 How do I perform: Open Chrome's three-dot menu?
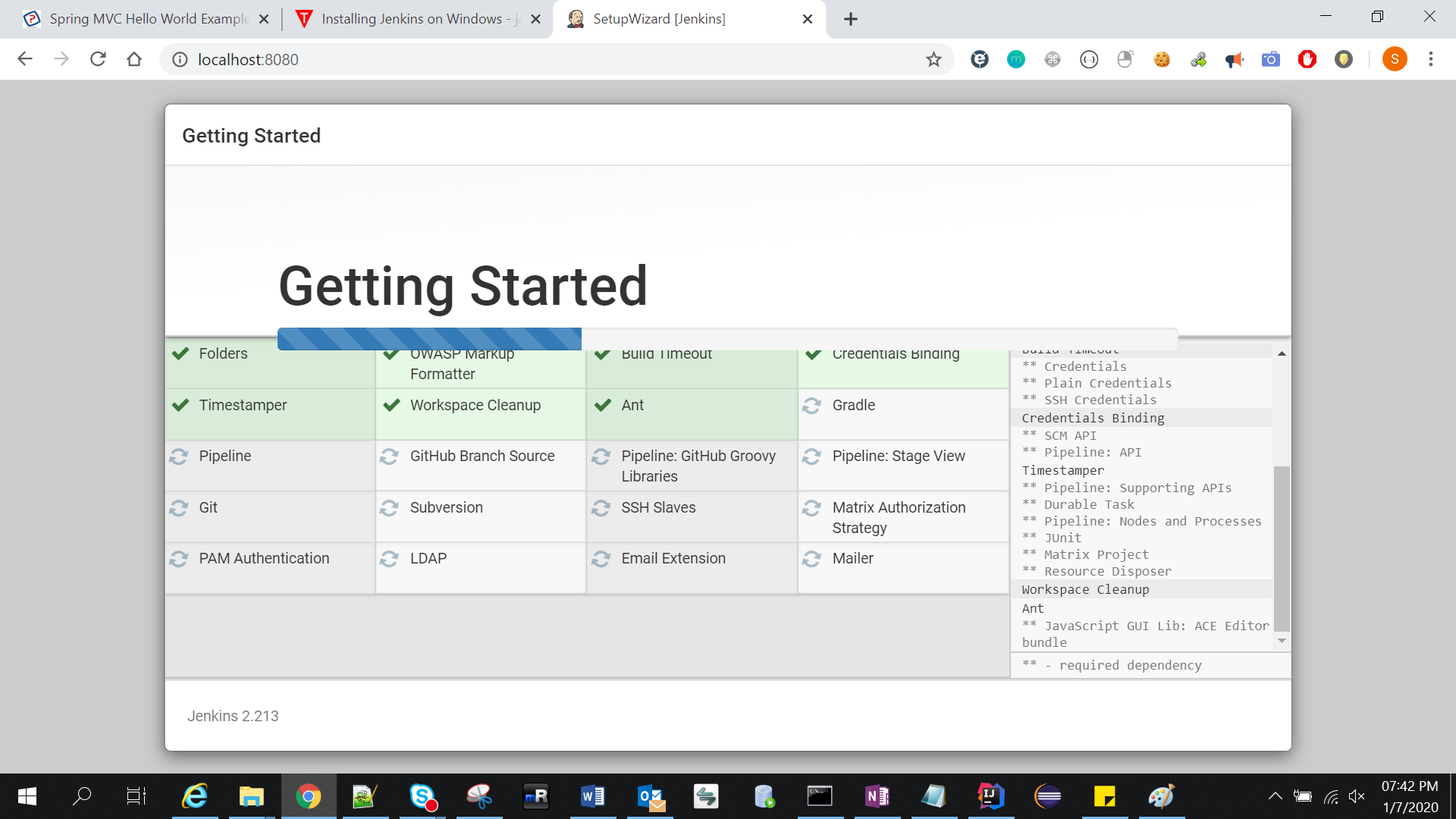(x=1430, y=59)
